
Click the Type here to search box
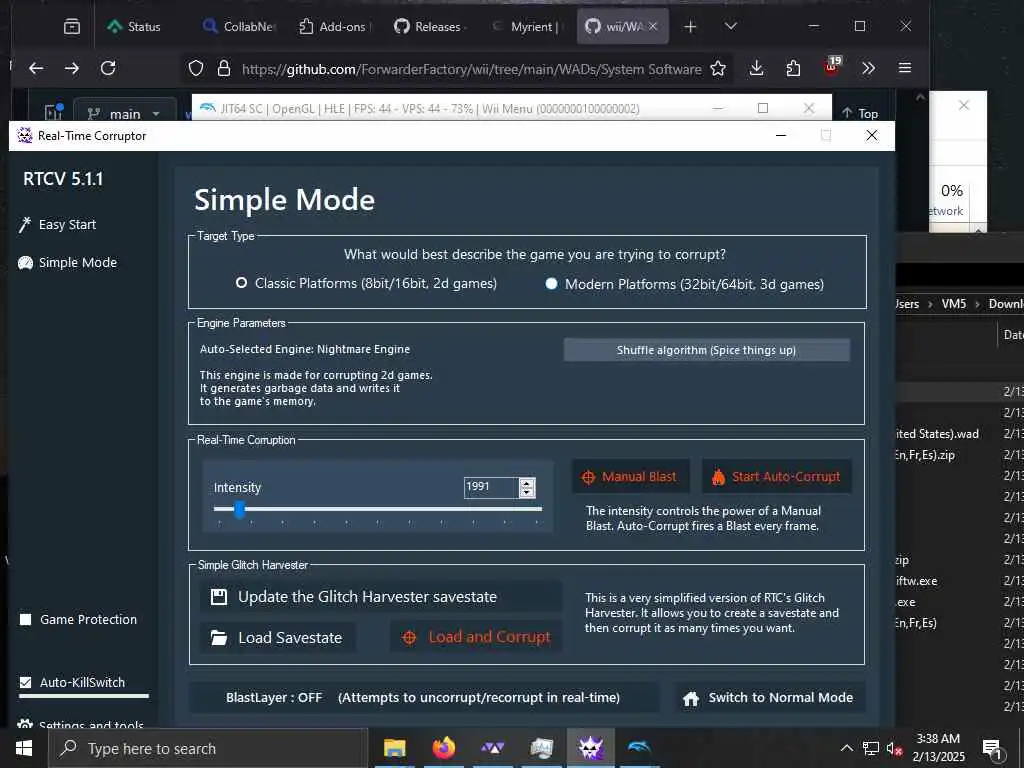(208, 748)
